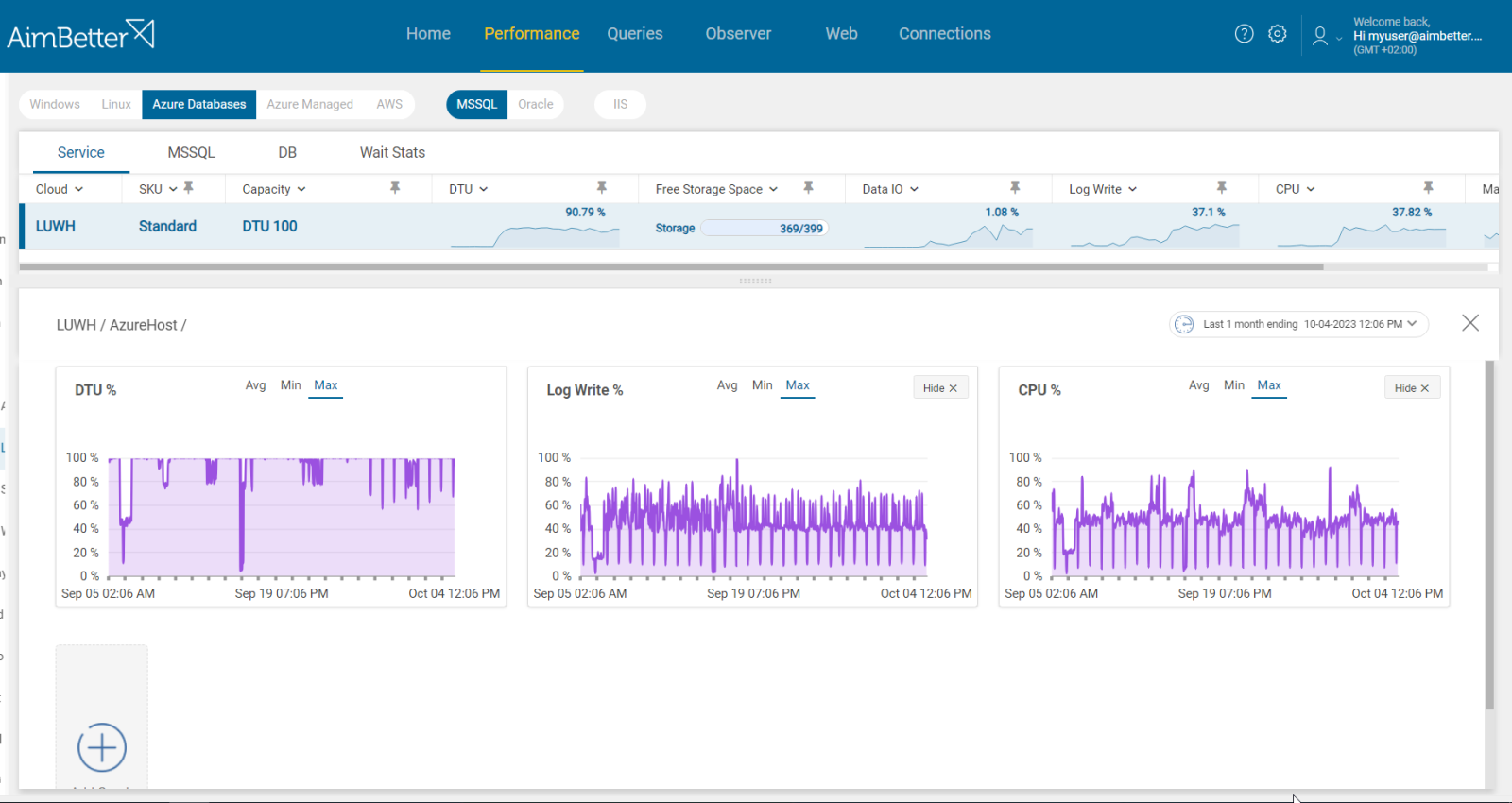Open the help question mark icon
The image size is (1512, 803).
point(1245,34)
